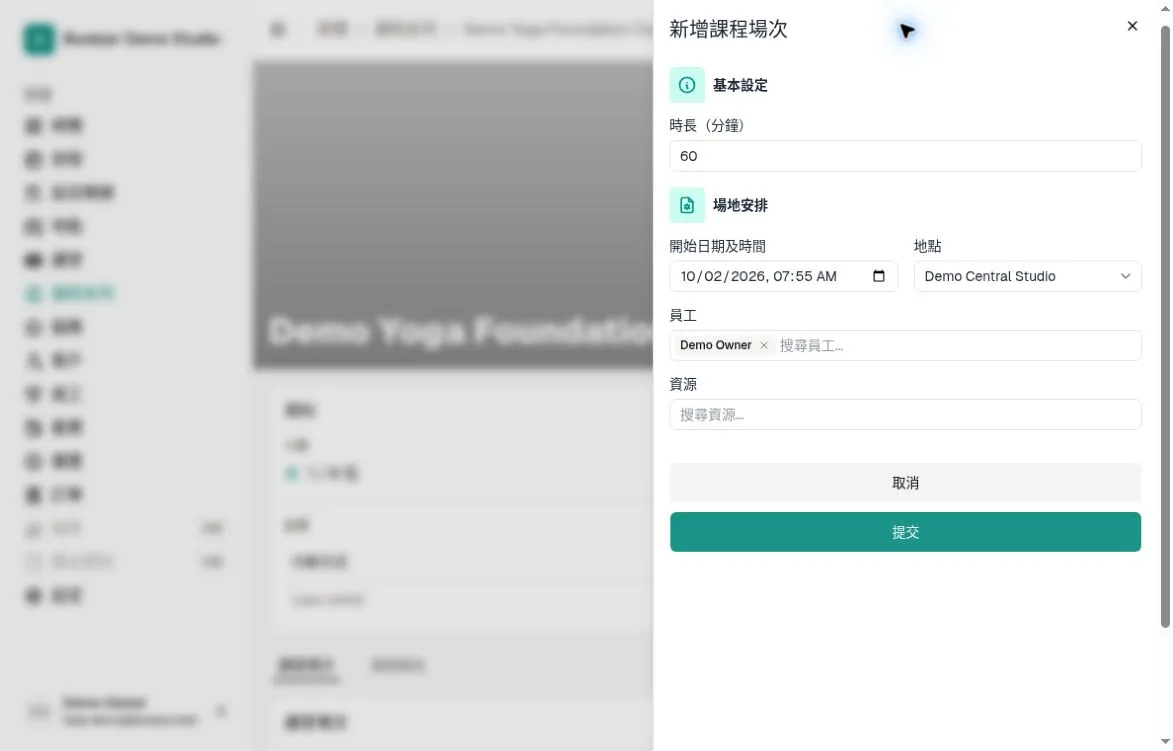Remove the Demo Owner staff tag
Screen dimensions: 1173x751
[x=764, y=345]
